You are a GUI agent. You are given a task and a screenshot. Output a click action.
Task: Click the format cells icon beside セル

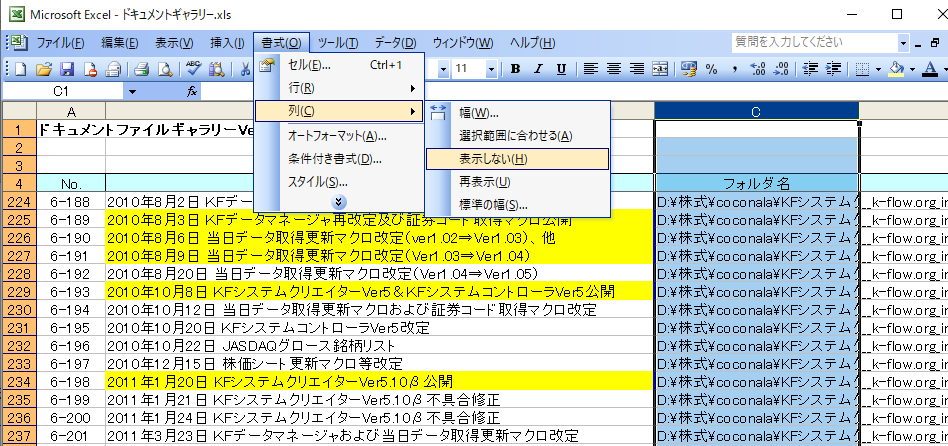[x=267, y=65]
